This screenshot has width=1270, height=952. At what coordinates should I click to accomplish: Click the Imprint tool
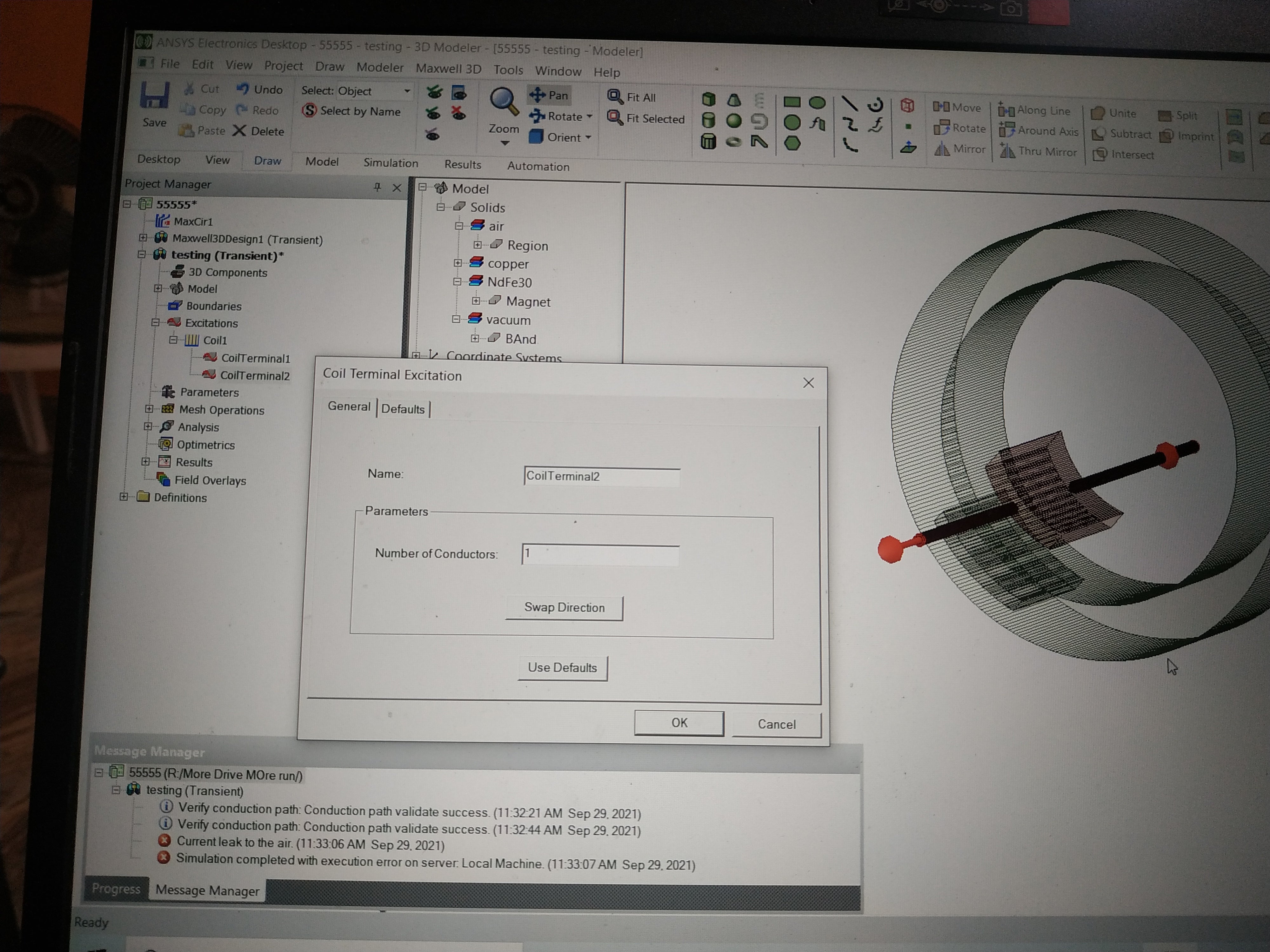[1187, 136]
